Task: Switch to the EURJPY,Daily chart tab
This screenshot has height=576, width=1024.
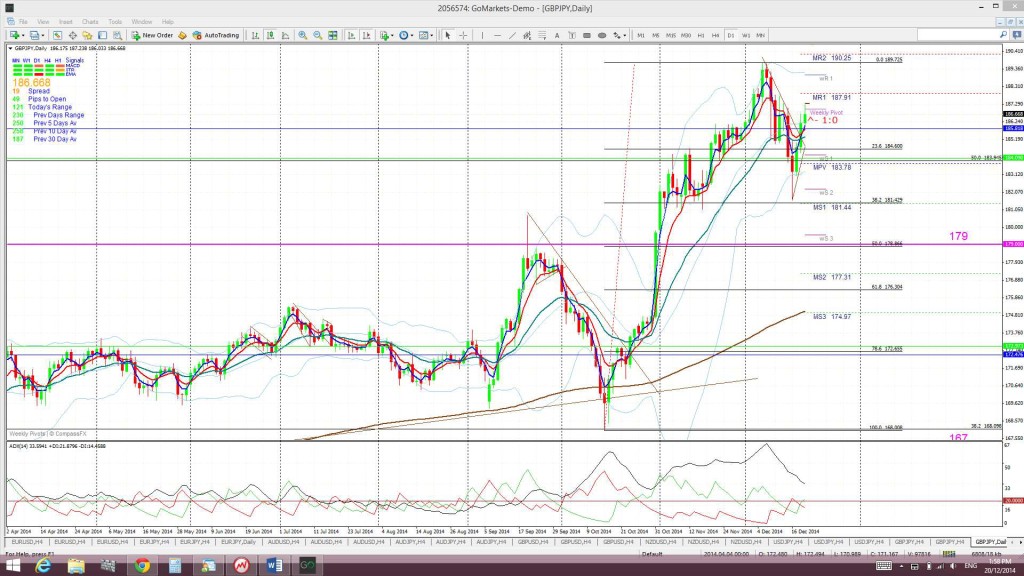Action: pos(238,542)
